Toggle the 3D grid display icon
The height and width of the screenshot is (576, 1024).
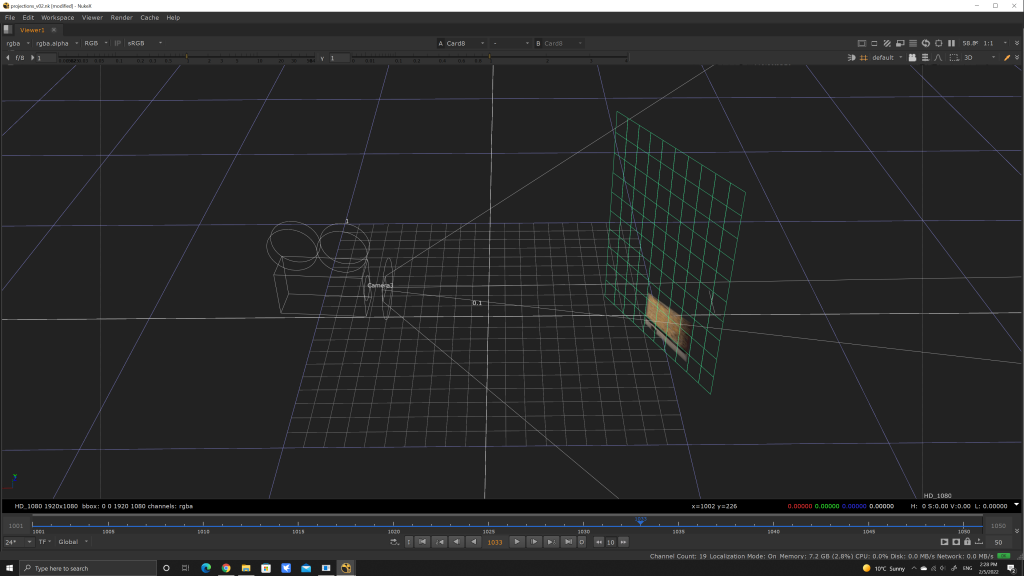coord(863,58)
